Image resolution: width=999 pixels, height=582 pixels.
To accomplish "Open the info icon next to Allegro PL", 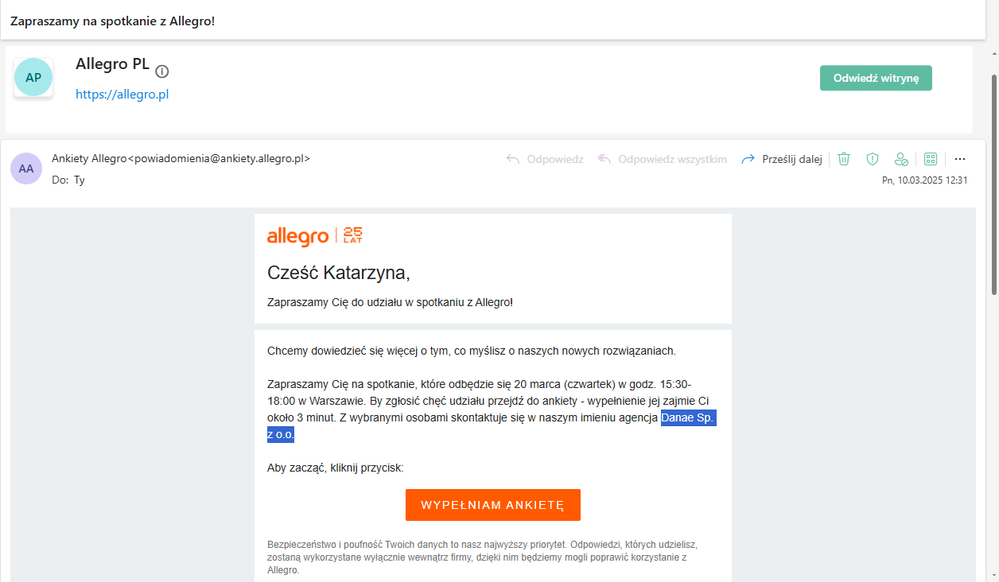I will tap(162, 71).
